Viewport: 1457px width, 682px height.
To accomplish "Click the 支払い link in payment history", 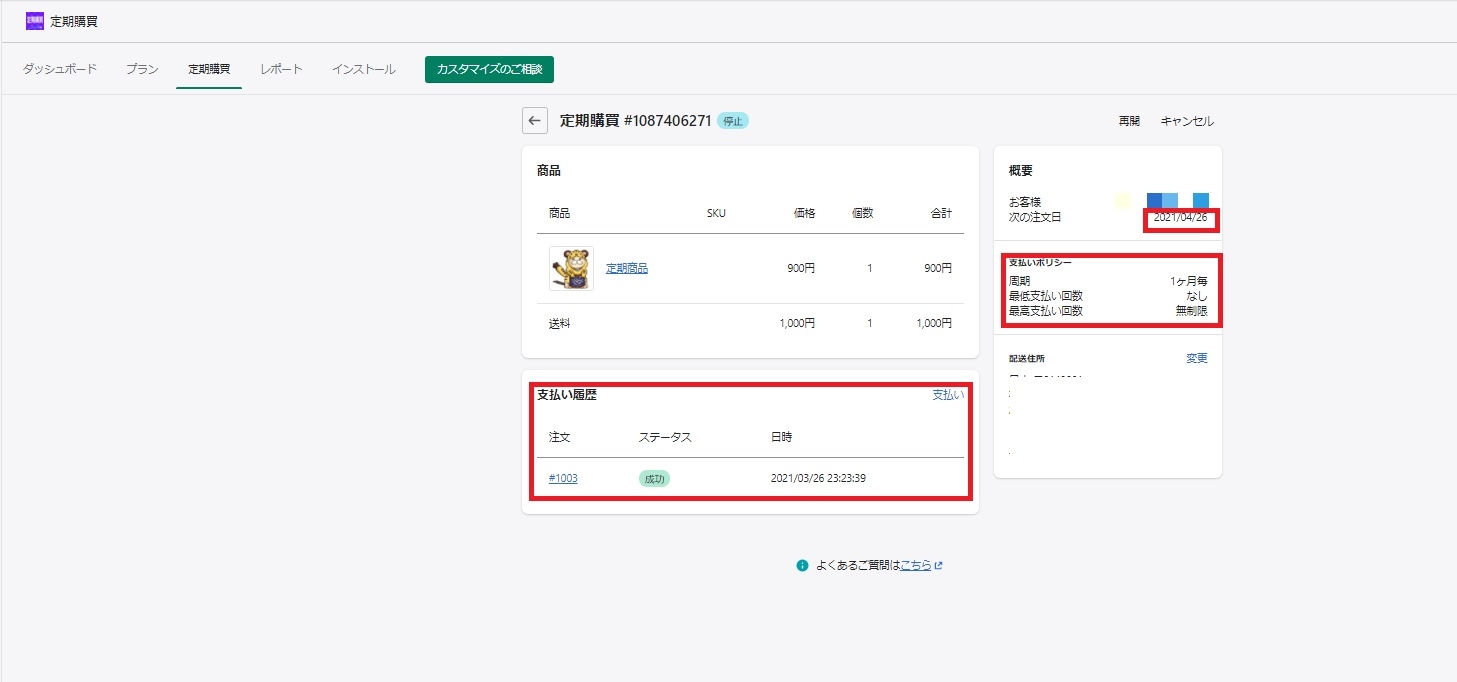I will (x=948, y=395).
